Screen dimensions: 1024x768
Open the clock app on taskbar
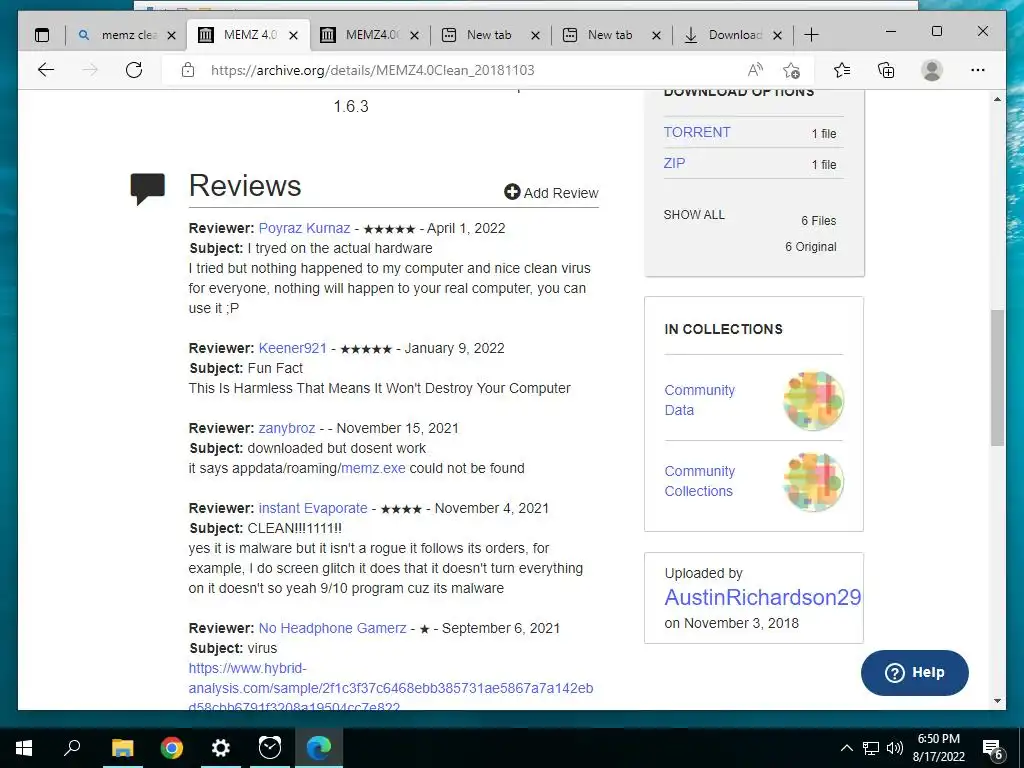tap(270, 748)
